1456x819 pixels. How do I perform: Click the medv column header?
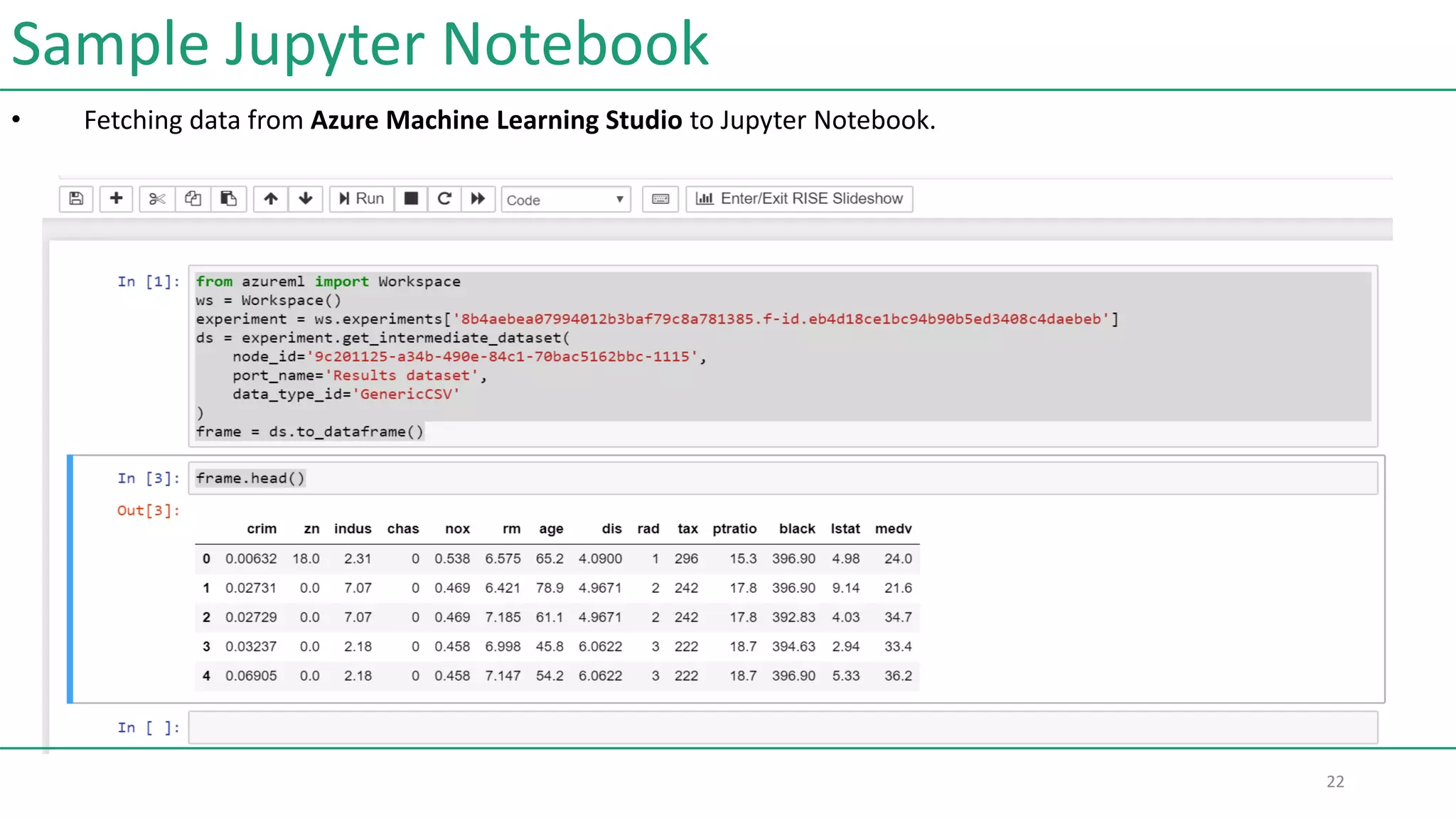(x=893, y=529)
